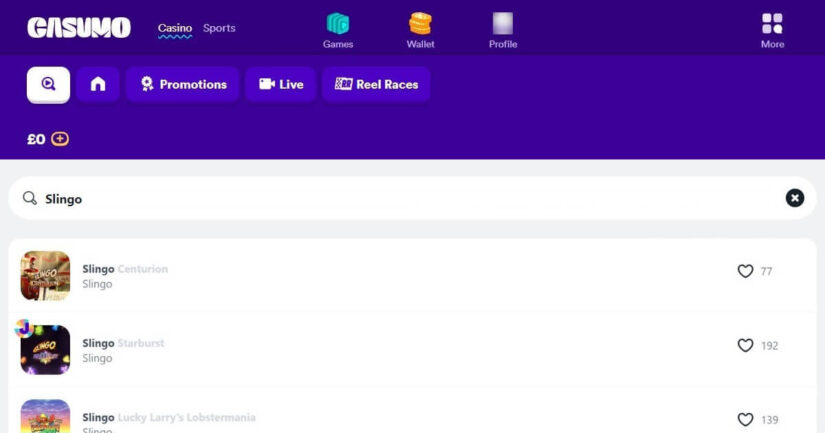The height and width of the screenshot is (433, 825).
Task: Open Reel Races
Action: pyautogui.click(x=376, y=84)
